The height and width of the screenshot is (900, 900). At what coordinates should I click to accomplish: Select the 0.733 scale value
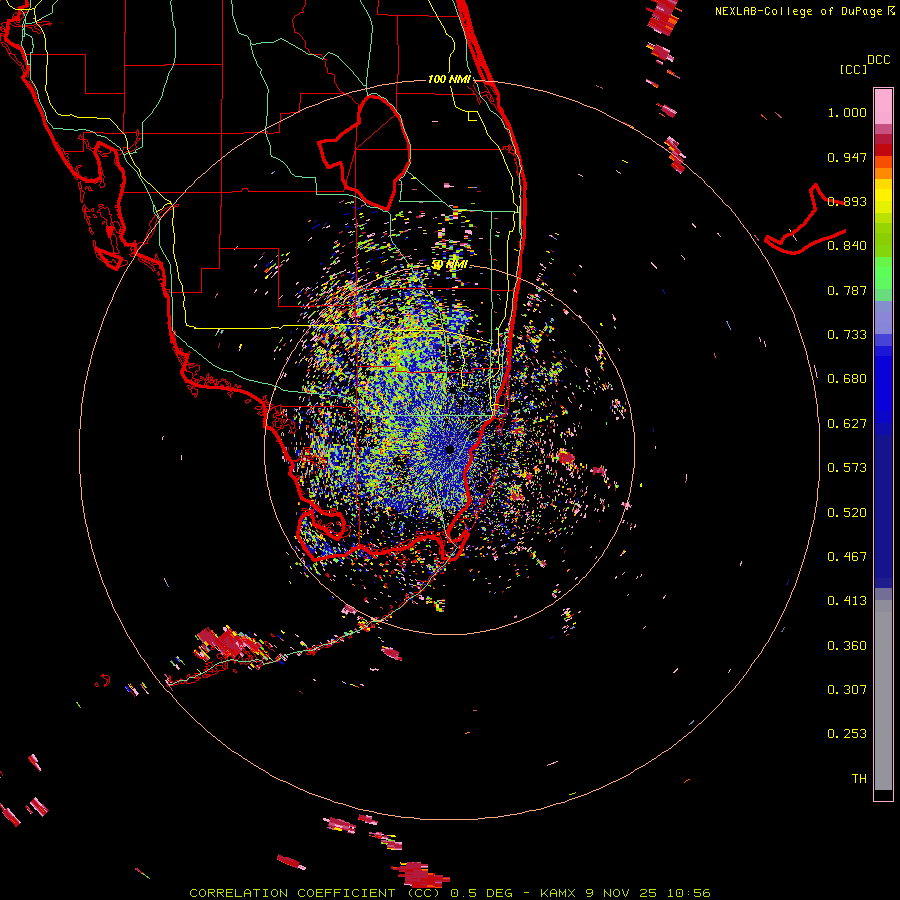(x=847, y=335)
